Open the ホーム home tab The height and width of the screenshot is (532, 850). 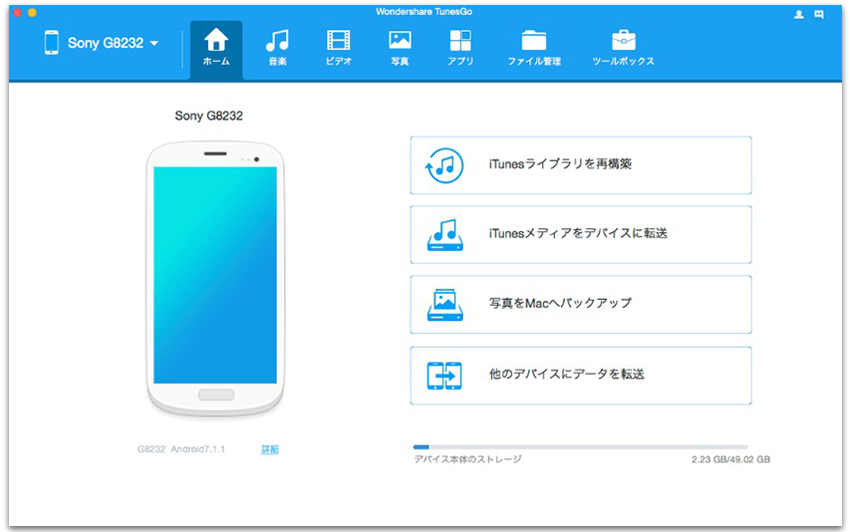216,49
